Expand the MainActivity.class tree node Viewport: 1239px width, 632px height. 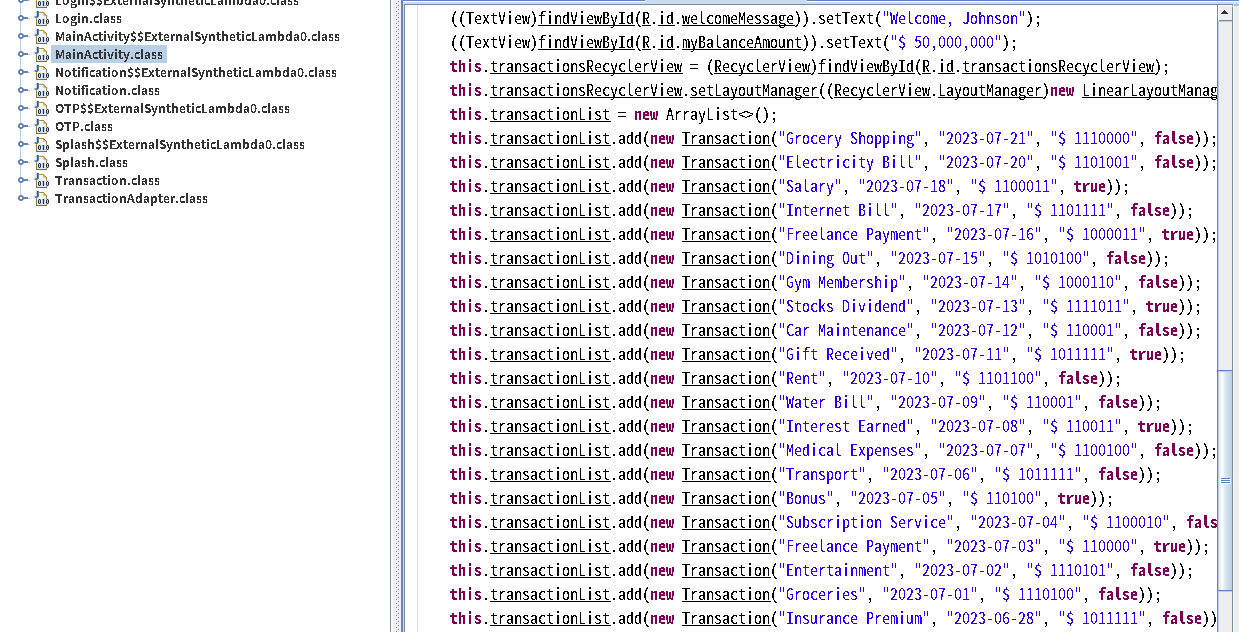coord(23,55)
